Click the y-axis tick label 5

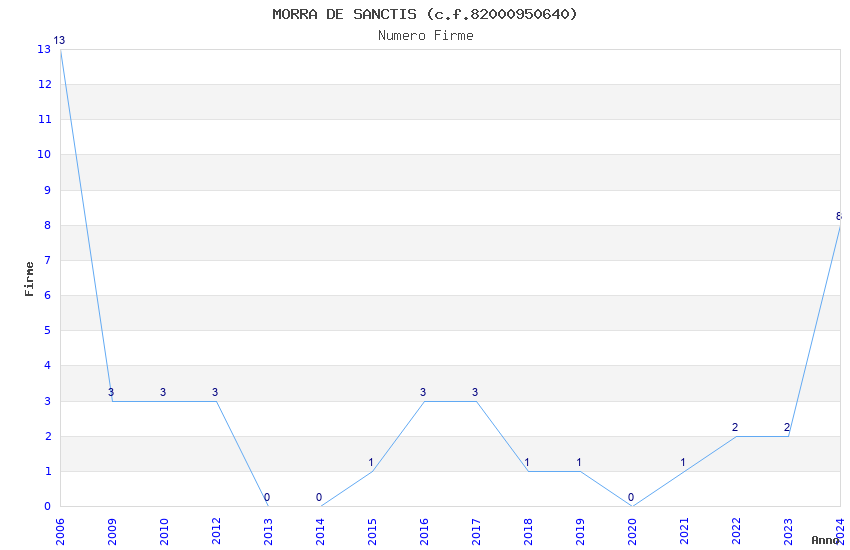tap(48, 331)
